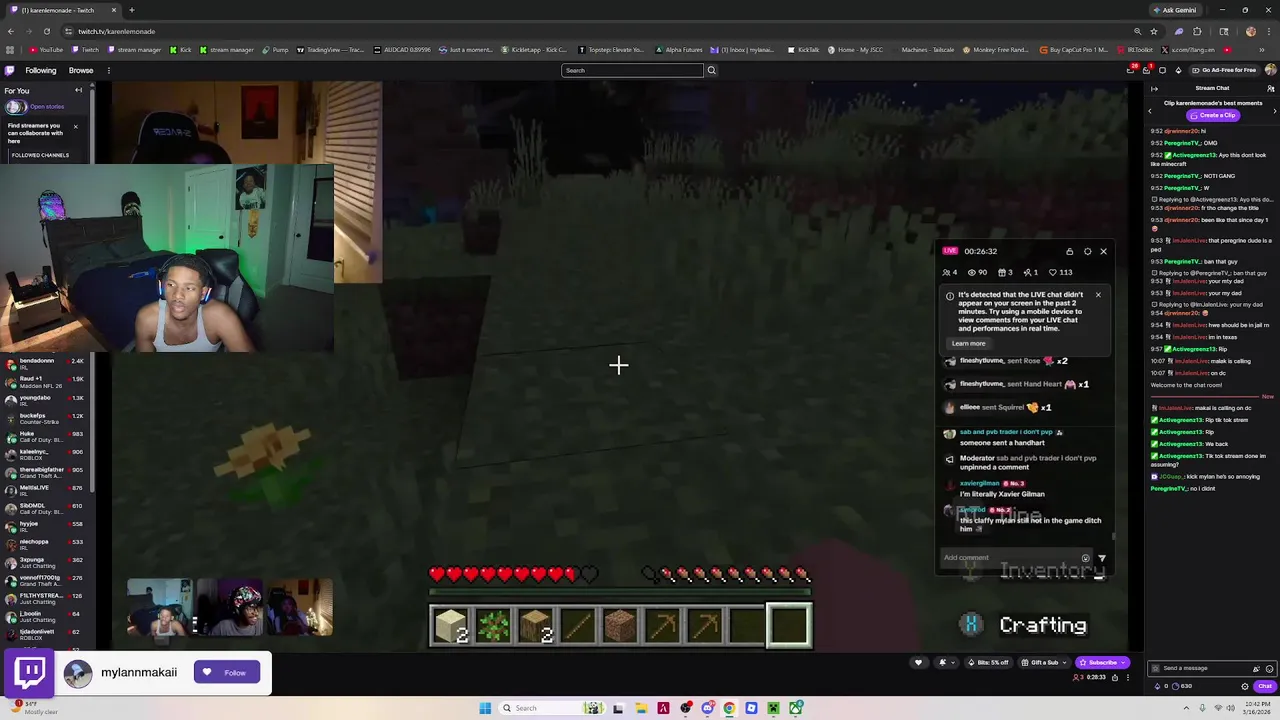
Task: Open MelttsLIVE channel in sidebar
Action: [x=47, y=490]
